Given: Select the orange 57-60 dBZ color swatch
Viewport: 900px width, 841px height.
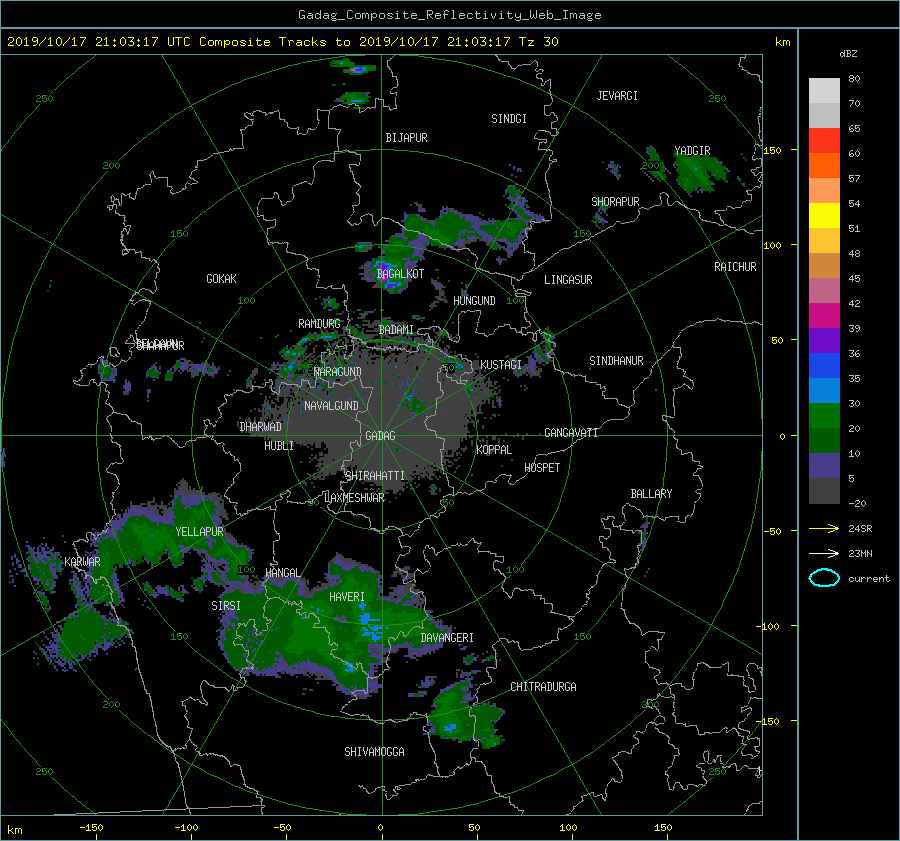Looking at the screenshot, I should [x=824, y=166].
